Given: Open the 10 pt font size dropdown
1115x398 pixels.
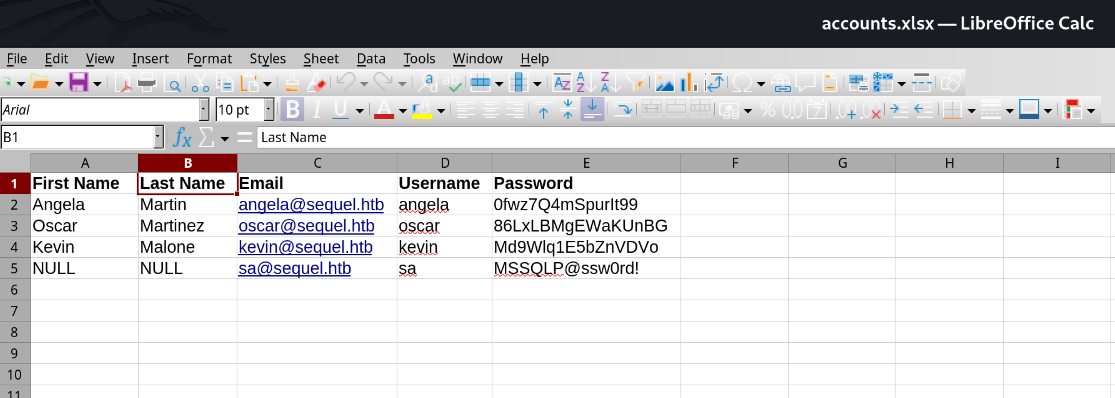Looking at the screenshot, I should tap(269, 109).
